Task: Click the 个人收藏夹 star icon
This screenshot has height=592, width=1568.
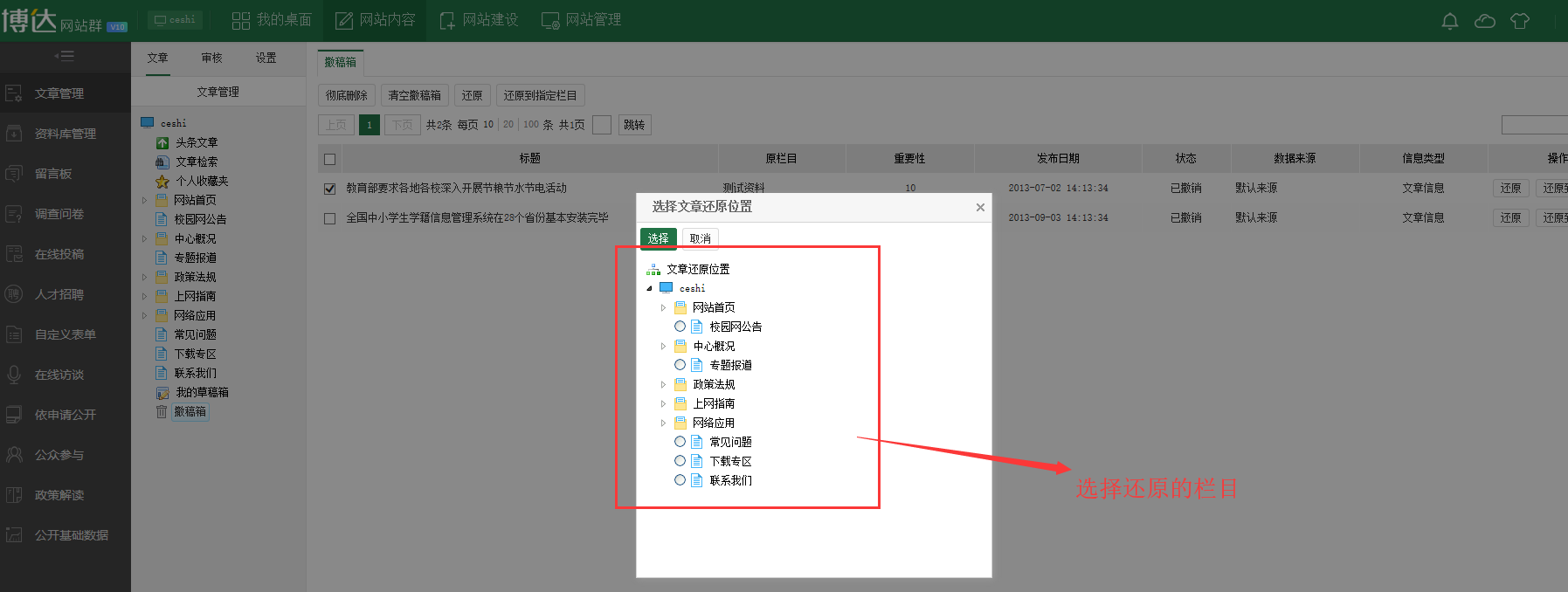Action: pyautogui.click(x=162, y=181)
